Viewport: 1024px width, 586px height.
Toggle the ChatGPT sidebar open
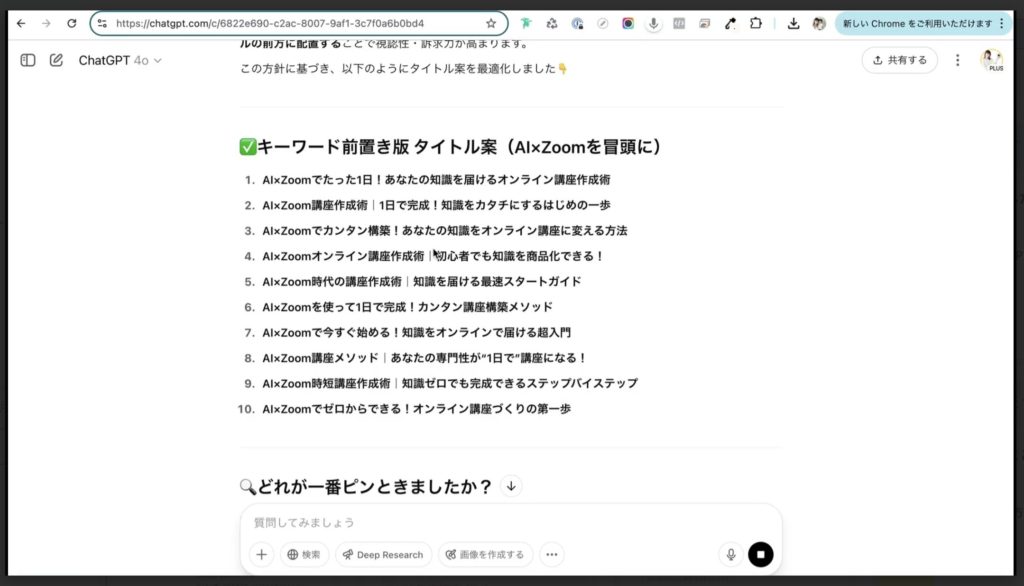(27, 60)
